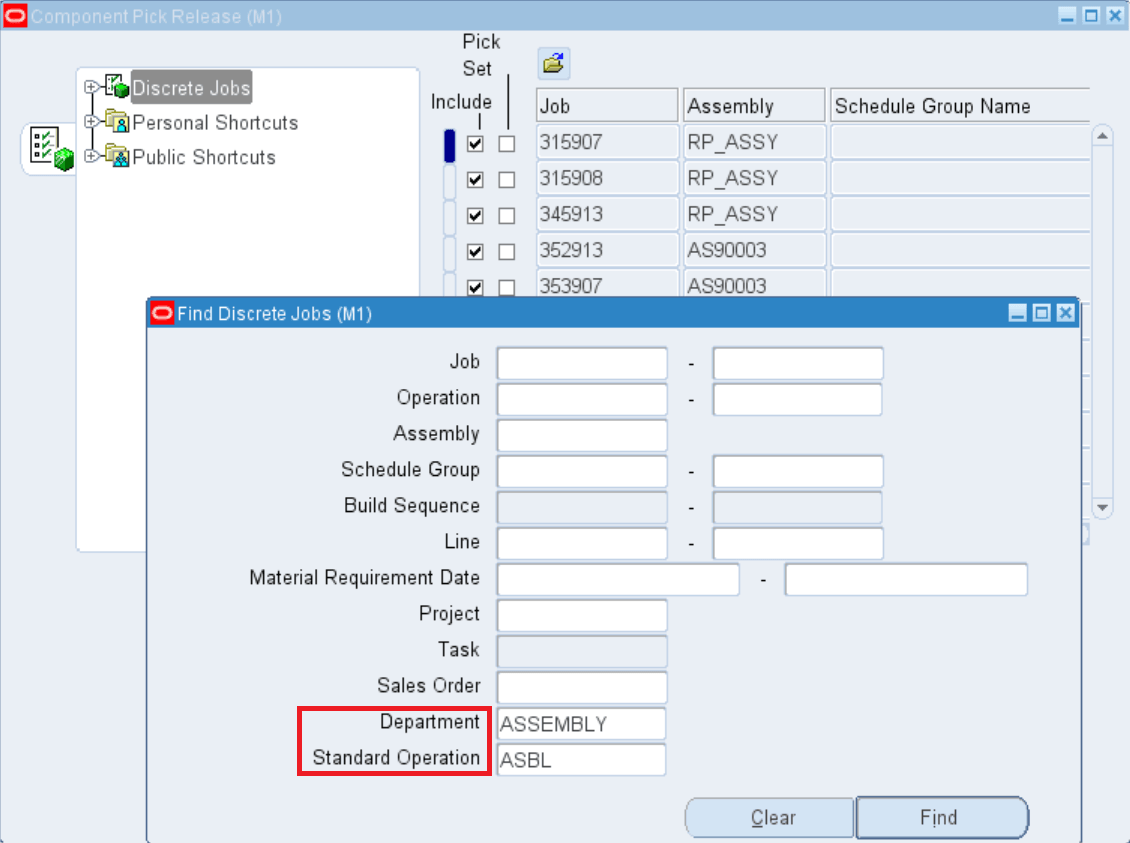Click the component pick checklist icon tab
The width and height of the screenshot is (1130, 843).
[50, 149]
